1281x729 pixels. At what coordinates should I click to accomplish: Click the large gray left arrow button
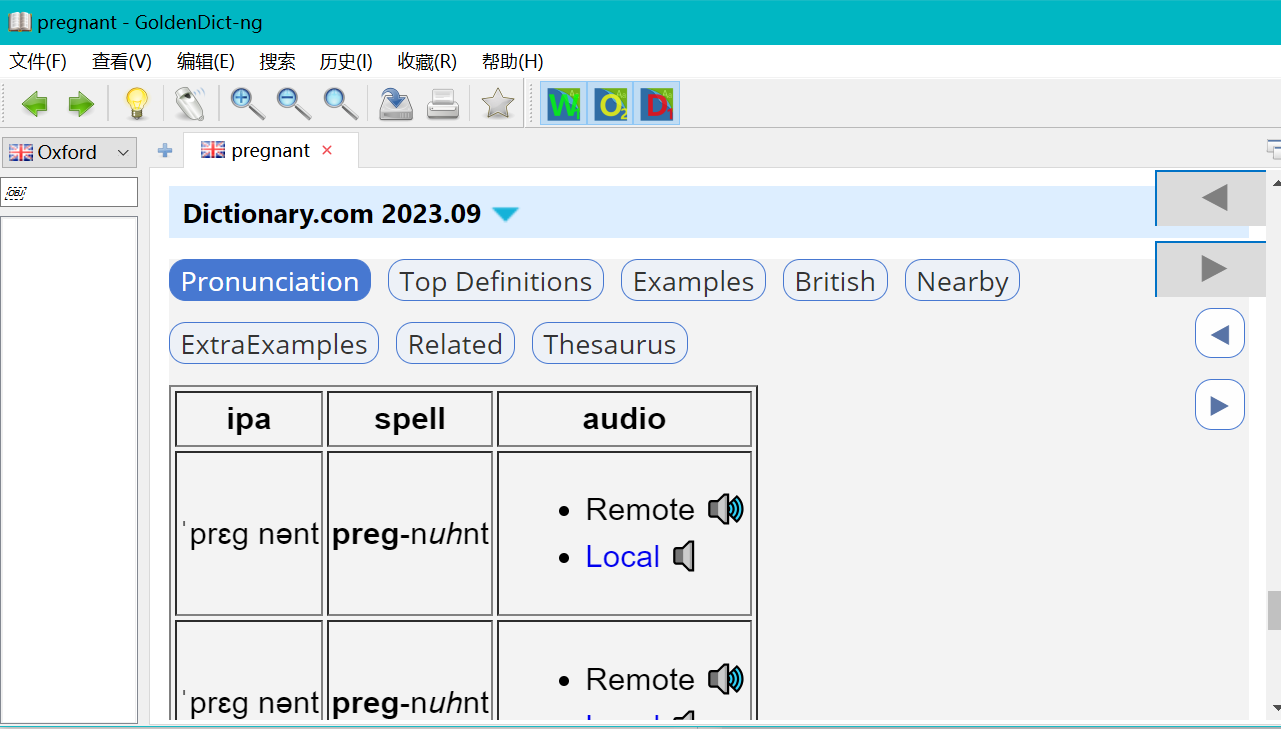[x=1213, y=198]
